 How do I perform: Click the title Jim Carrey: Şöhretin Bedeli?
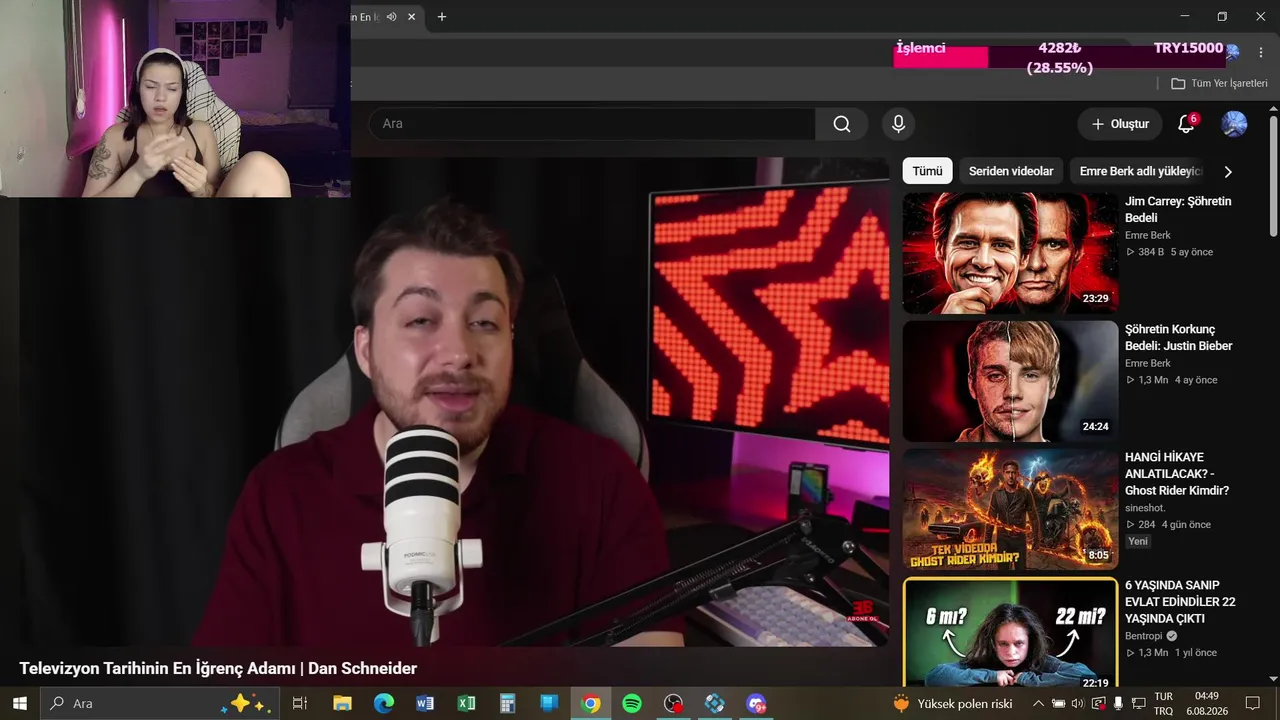coord(1178,209)
